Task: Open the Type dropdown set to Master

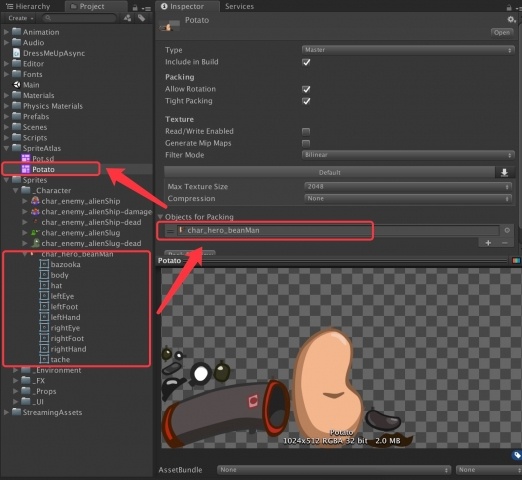Action: [408, 50]
